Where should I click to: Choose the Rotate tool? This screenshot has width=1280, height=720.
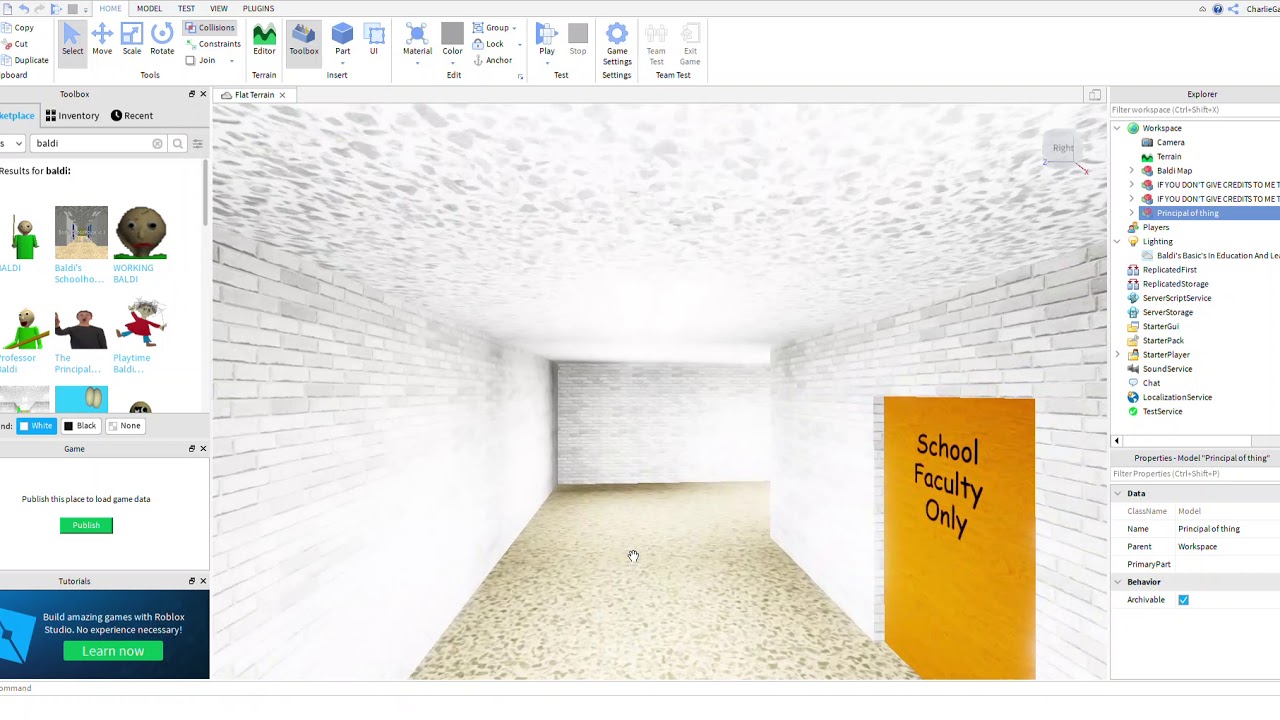point(162,40)
